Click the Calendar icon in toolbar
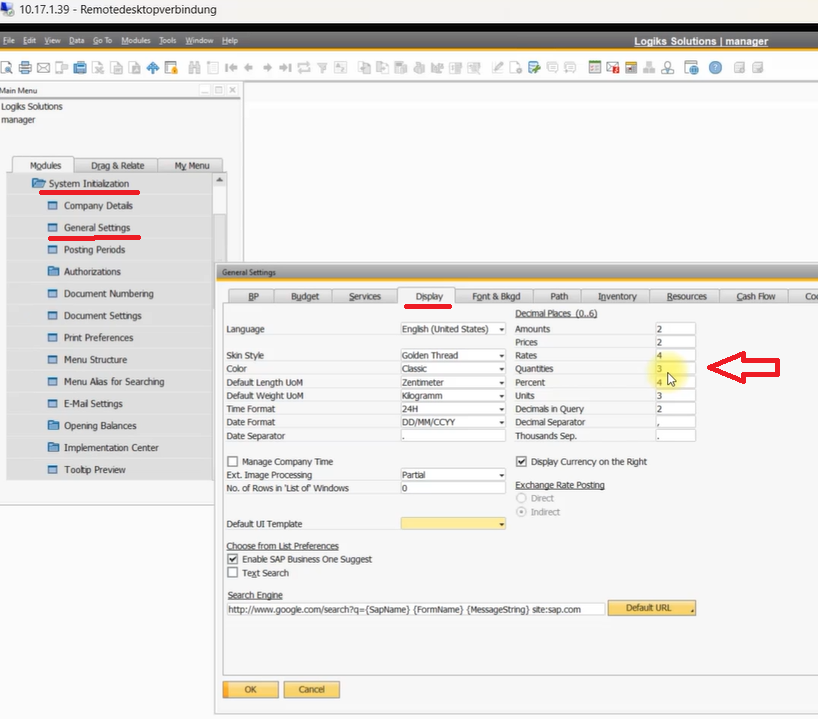The height and width of the screenshot is (719, 818). [x=594, y=68]
